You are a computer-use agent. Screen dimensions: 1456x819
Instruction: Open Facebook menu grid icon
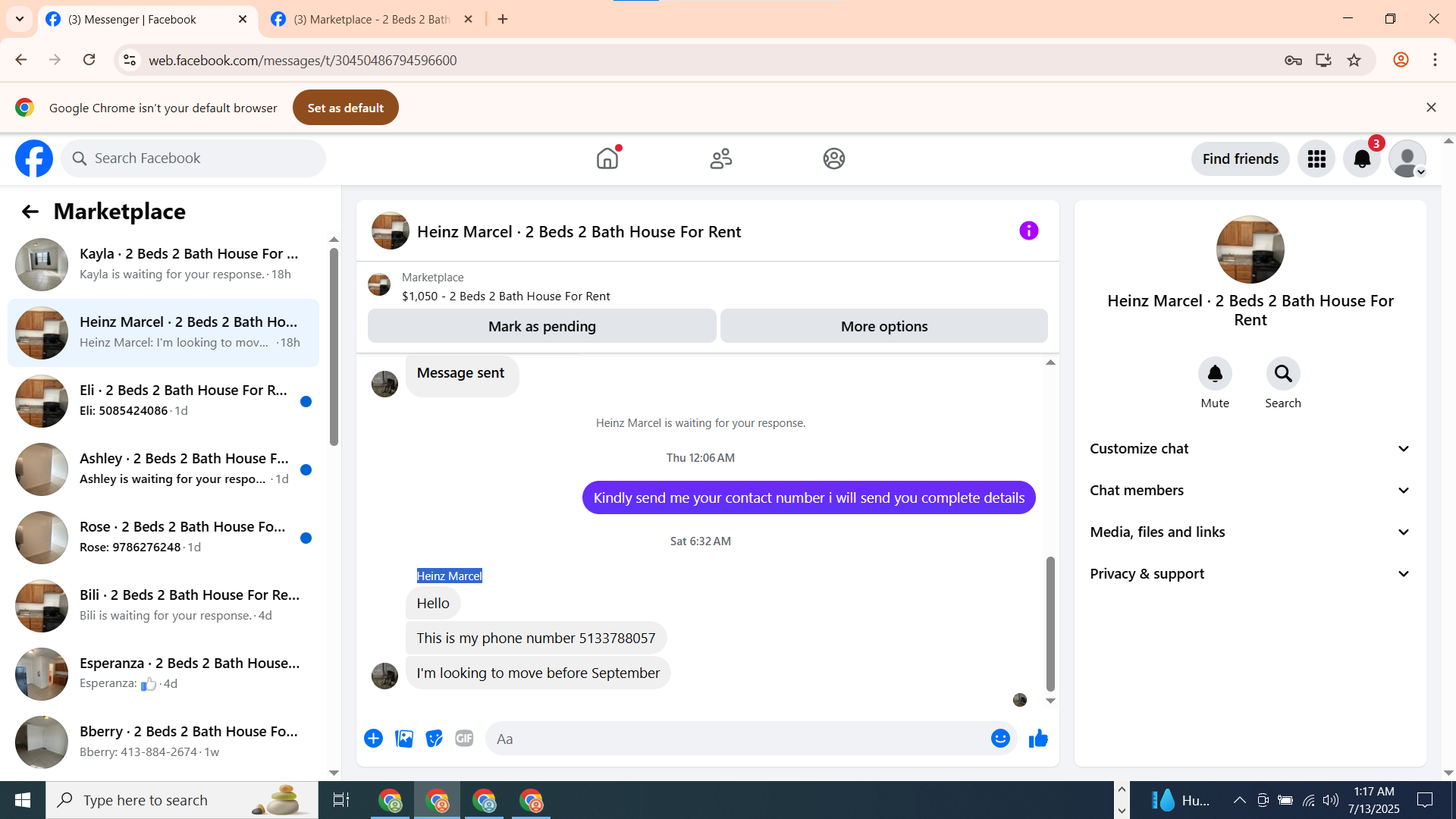1316,158
